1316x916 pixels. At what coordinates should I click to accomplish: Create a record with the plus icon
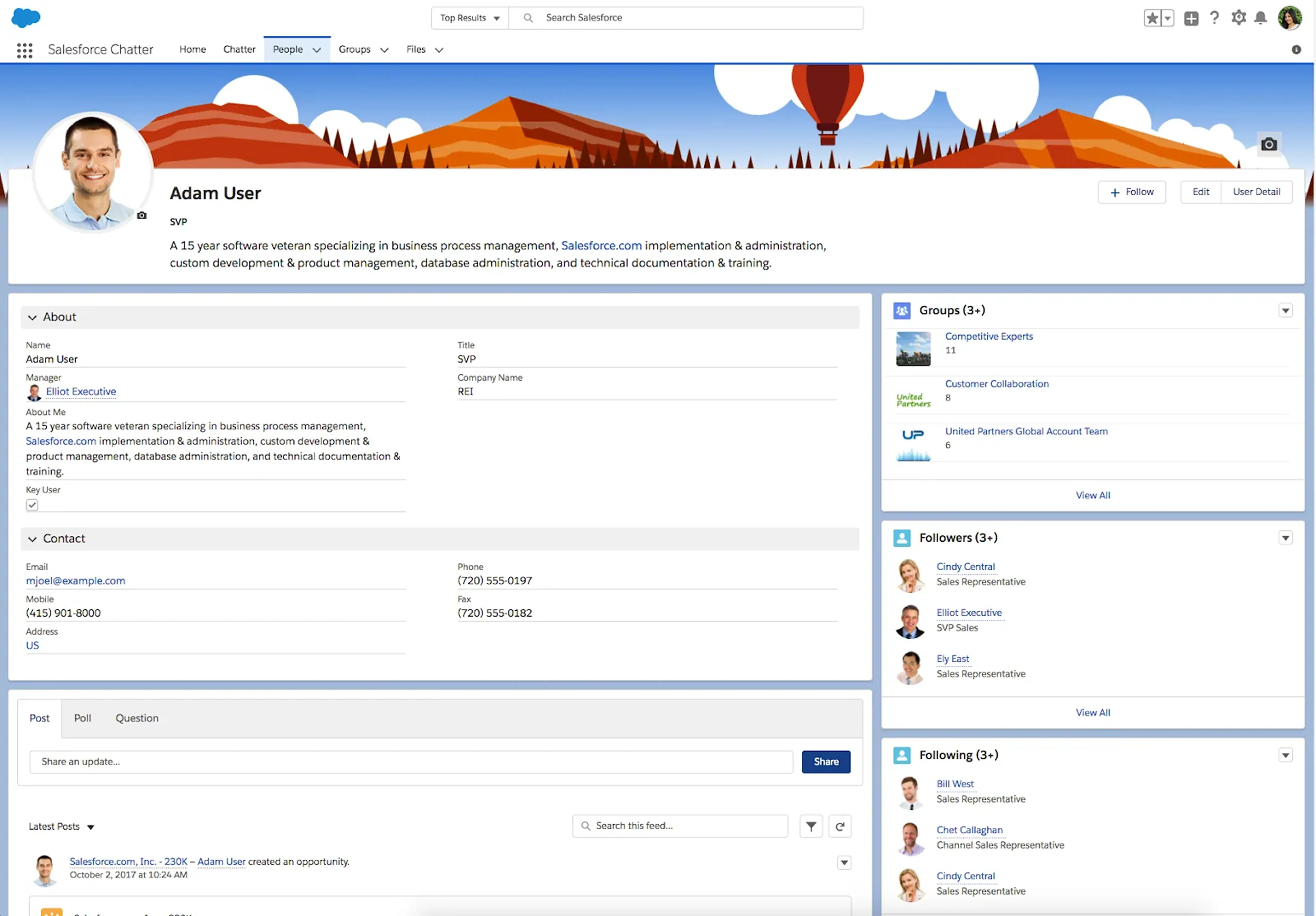point(1192,18)
